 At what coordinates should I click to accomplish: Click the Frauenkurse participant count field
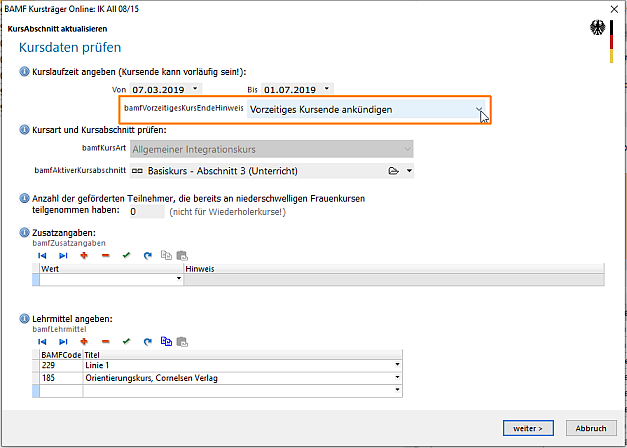click(x=147, y=212)
